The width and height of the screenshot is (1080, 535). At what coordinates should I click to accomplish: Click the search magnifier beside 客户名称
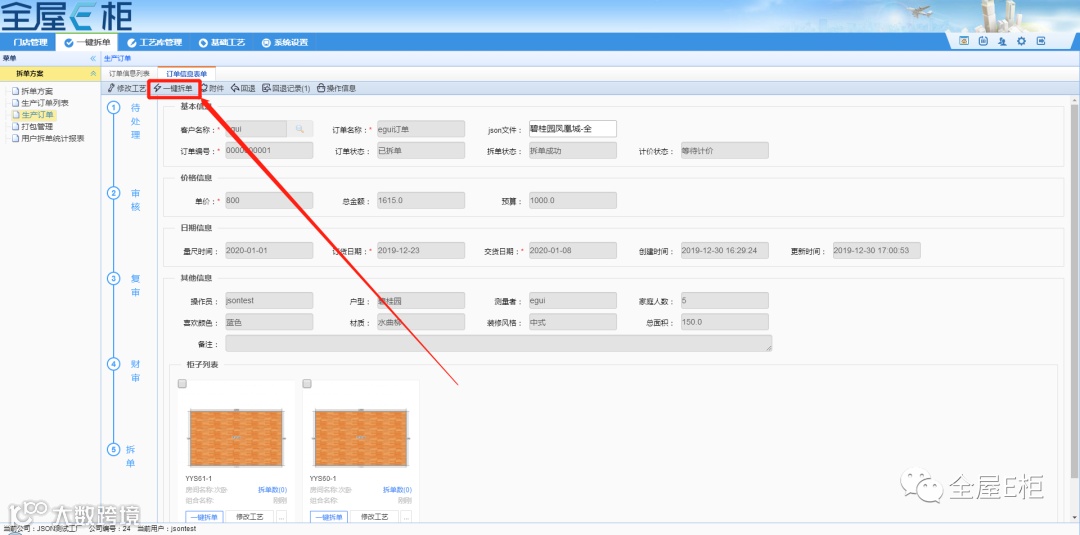pos(300,129)
